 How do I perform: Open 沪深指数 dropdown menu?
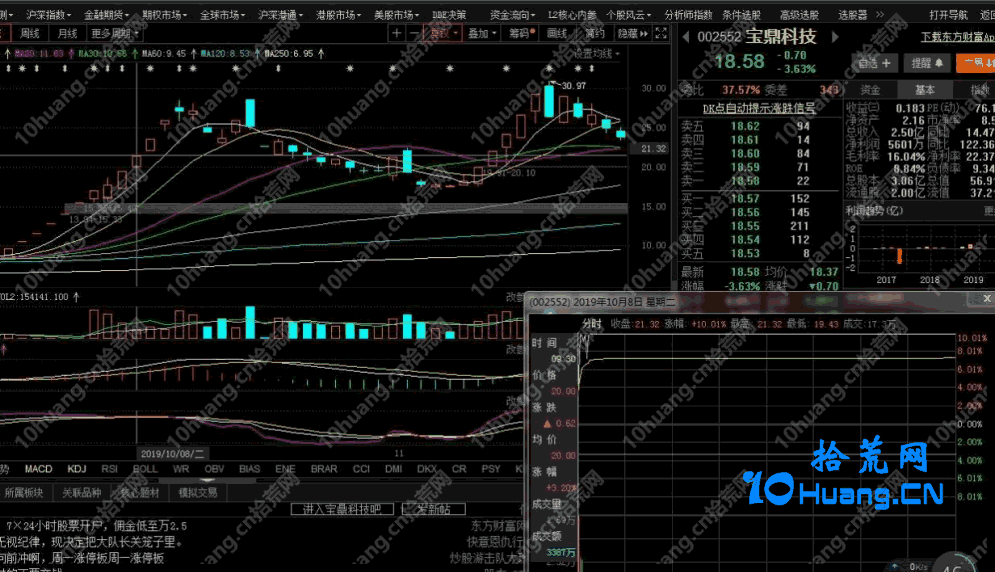(48, 15)
